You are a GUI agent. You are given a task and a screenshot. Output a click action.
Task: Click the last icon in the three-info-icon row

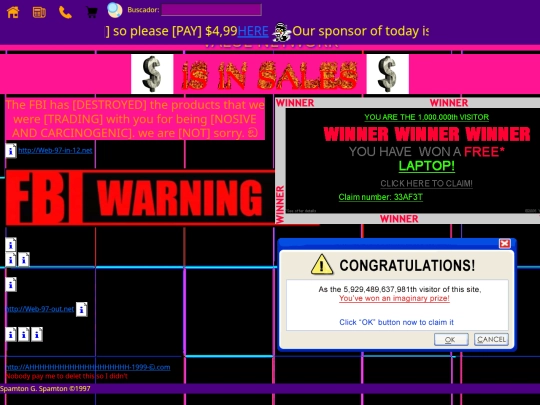click(x=37, y=334)
